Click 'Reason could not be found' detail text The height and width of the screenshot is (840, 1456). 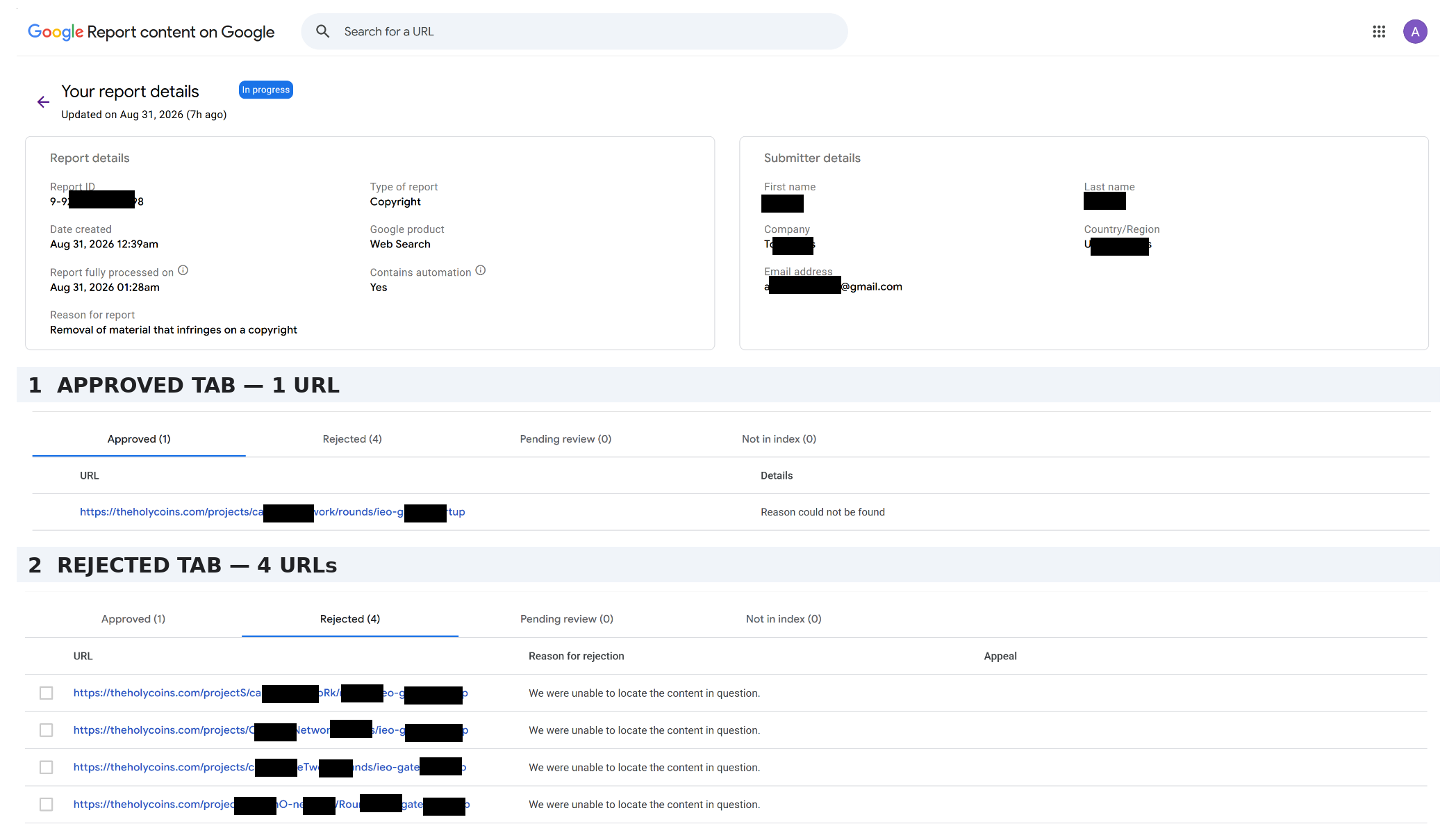(822, 512)
